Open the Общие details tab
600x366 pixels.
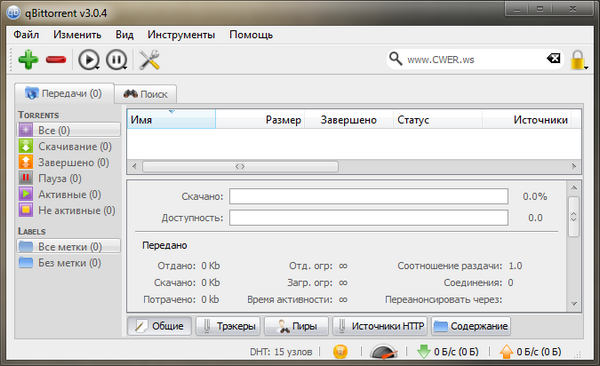(x=160, y=326)
